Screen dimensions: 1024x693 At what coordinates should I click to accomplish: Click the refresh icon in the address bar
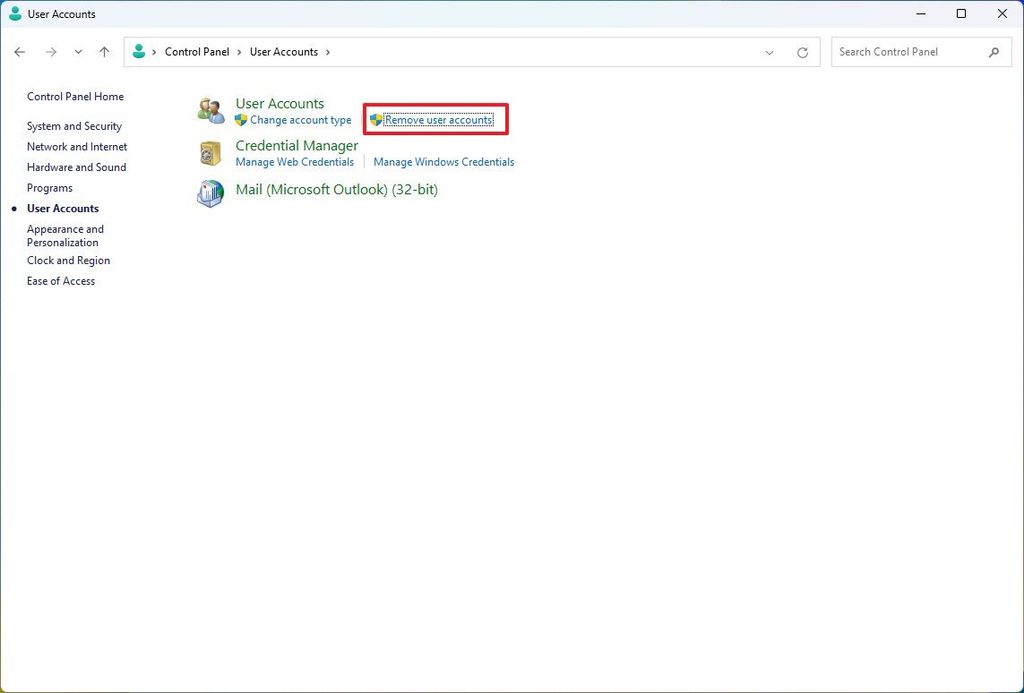(802, 51)
